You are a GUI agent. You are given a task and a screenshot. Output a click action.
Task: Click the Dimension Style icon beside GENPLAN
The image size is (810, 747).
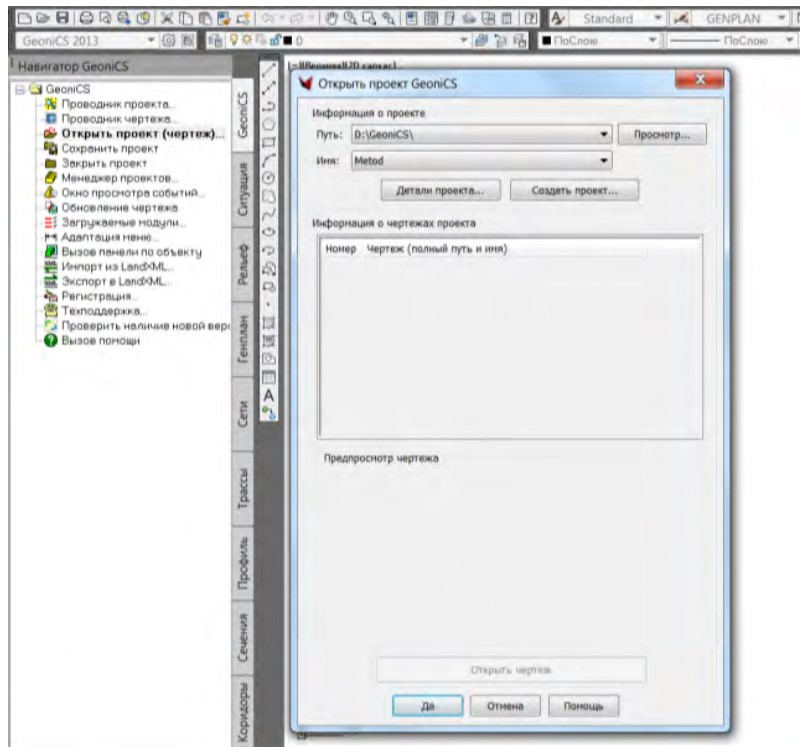pos(681,19)
